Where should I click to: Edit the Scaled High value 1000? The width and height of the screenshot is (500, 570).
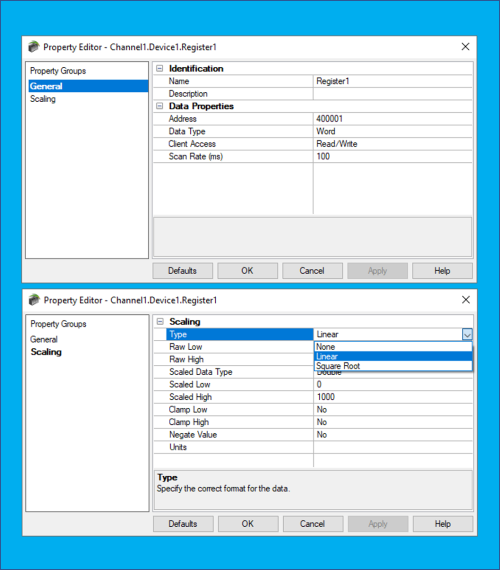point(393,397)
